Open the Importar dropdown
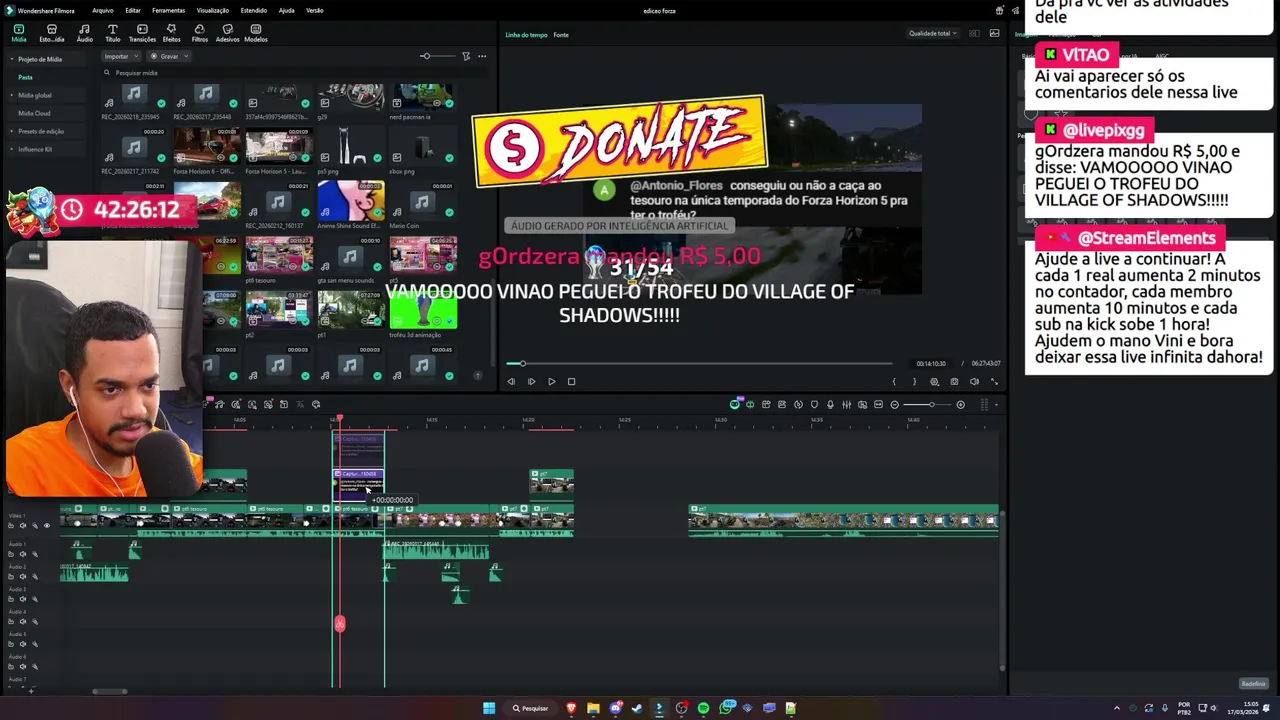Screen dimensions: 1280x720 pyautogui.click(x=120, y=56)
